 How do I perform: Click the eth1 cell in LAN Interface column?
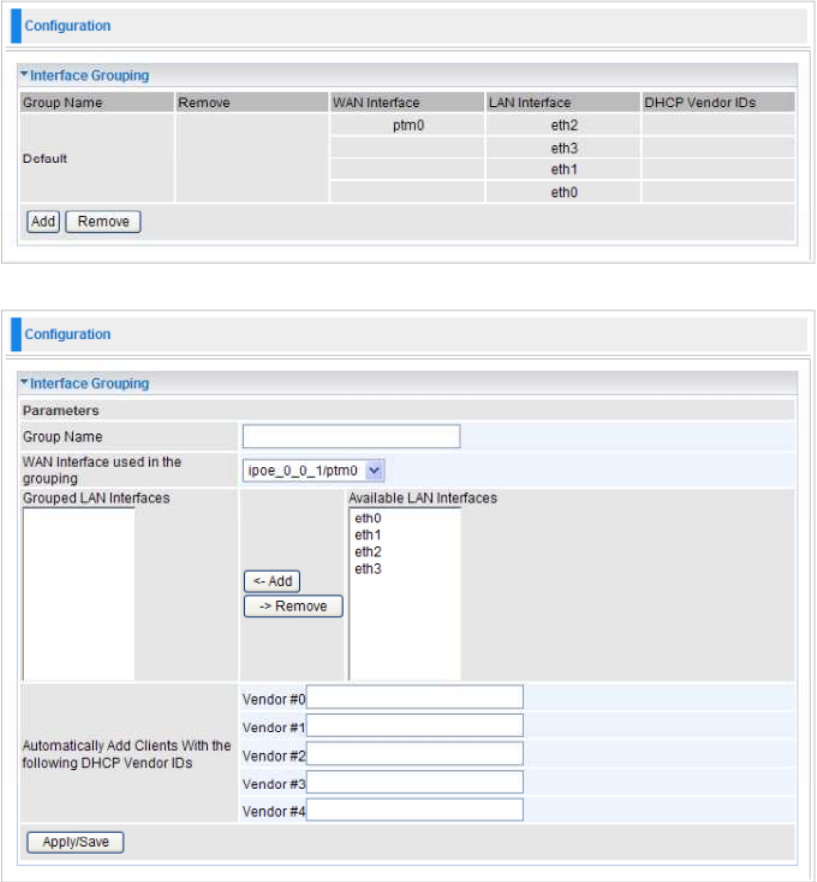tap(564, 169)
